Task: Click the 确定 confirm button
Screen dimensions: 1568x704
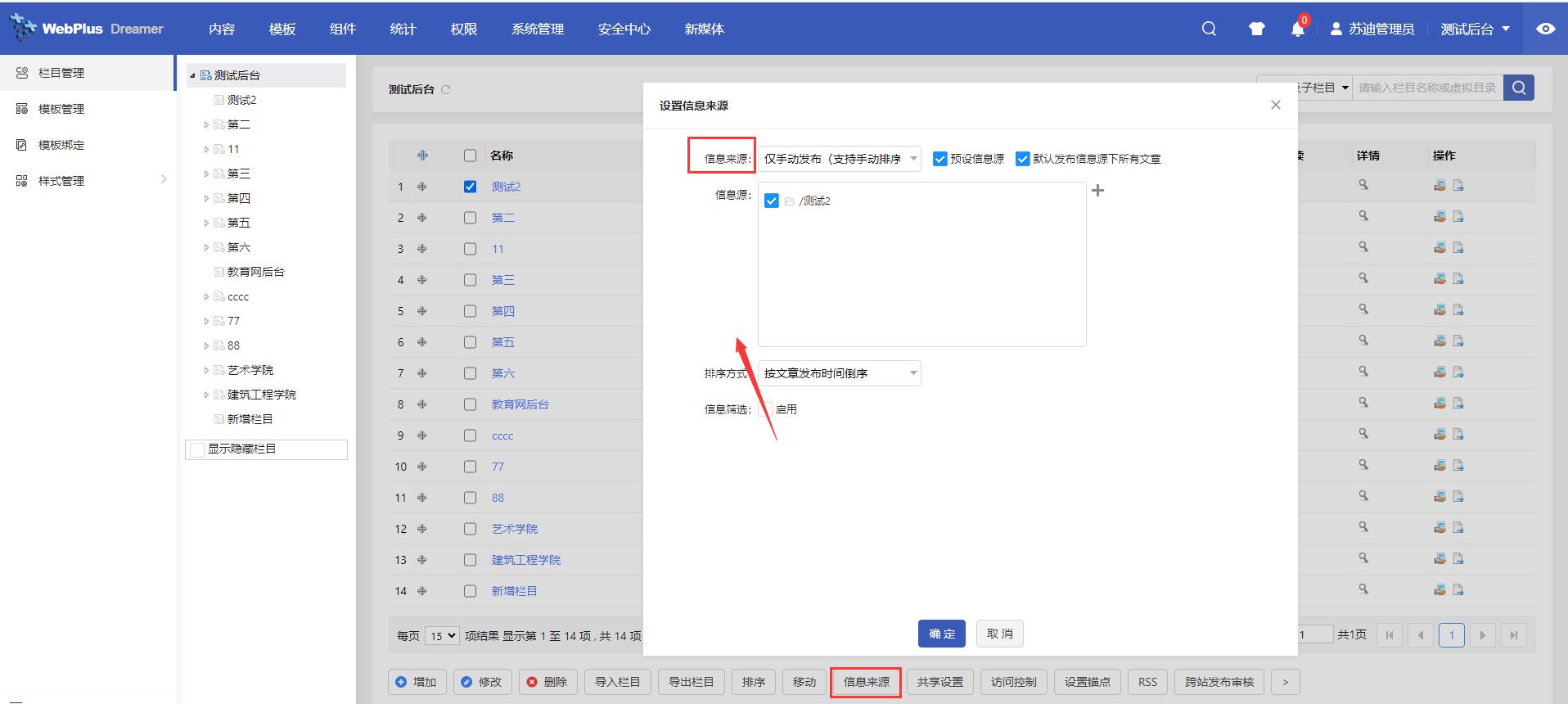Action: [942, 634]
